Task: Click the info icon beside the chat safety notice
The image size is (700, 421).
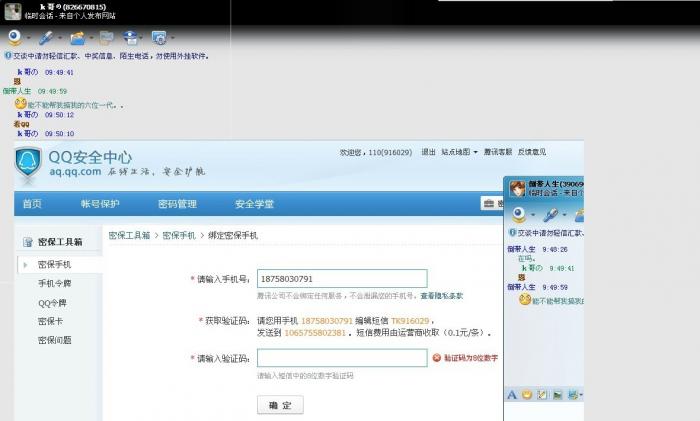Action: [8, 56]
